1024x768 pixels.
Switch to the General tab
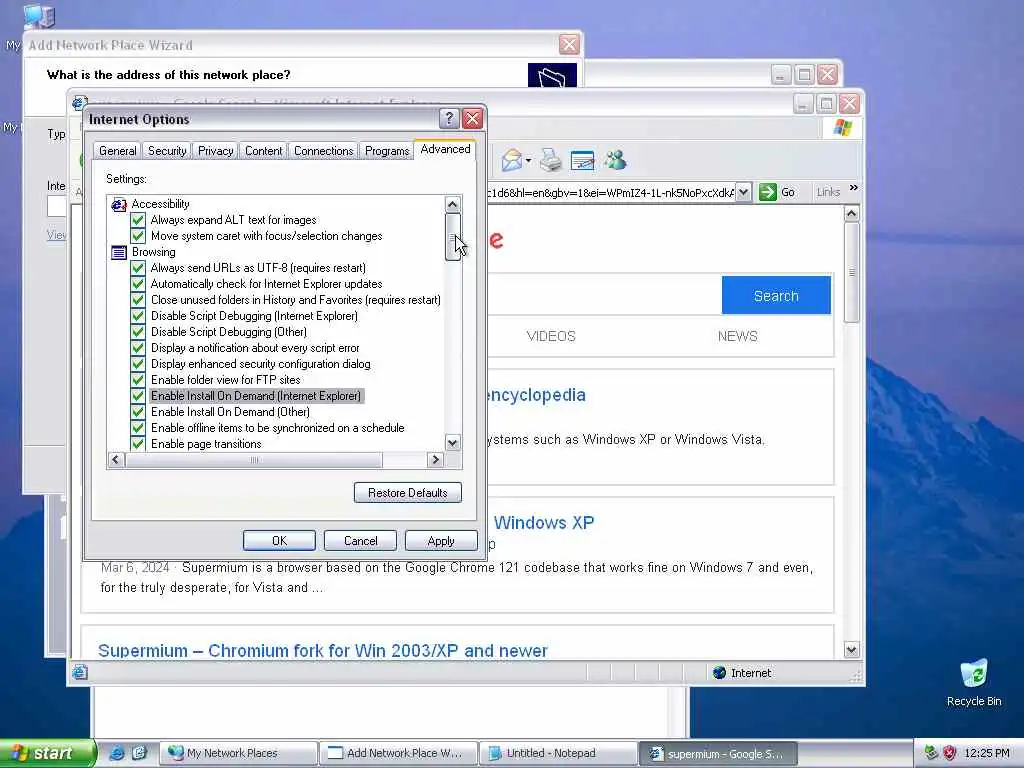point(118,151)
